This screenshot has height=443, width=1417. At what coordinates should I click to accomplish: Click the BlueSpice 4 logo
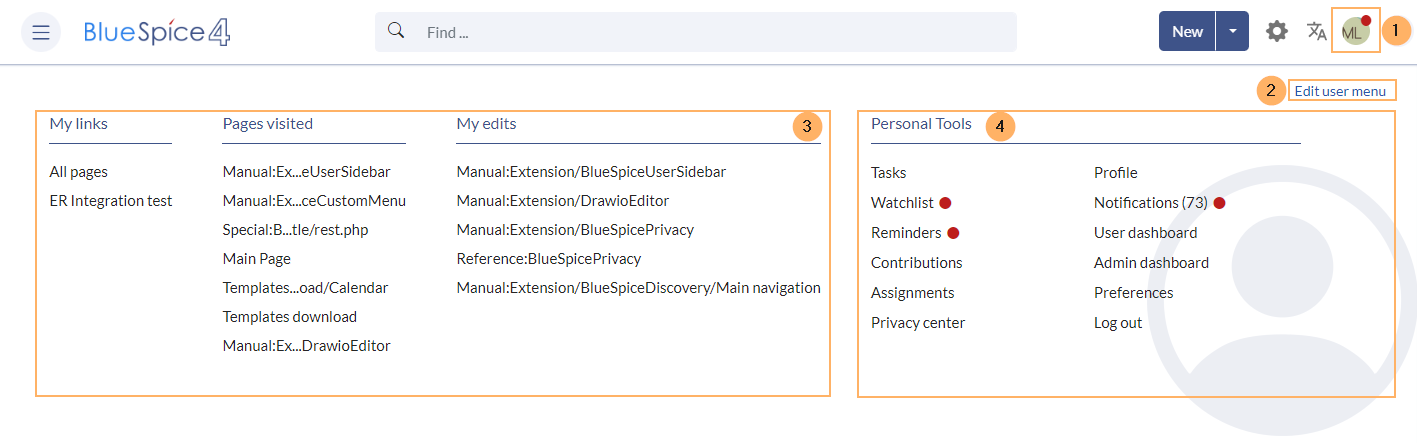[158, 32]
